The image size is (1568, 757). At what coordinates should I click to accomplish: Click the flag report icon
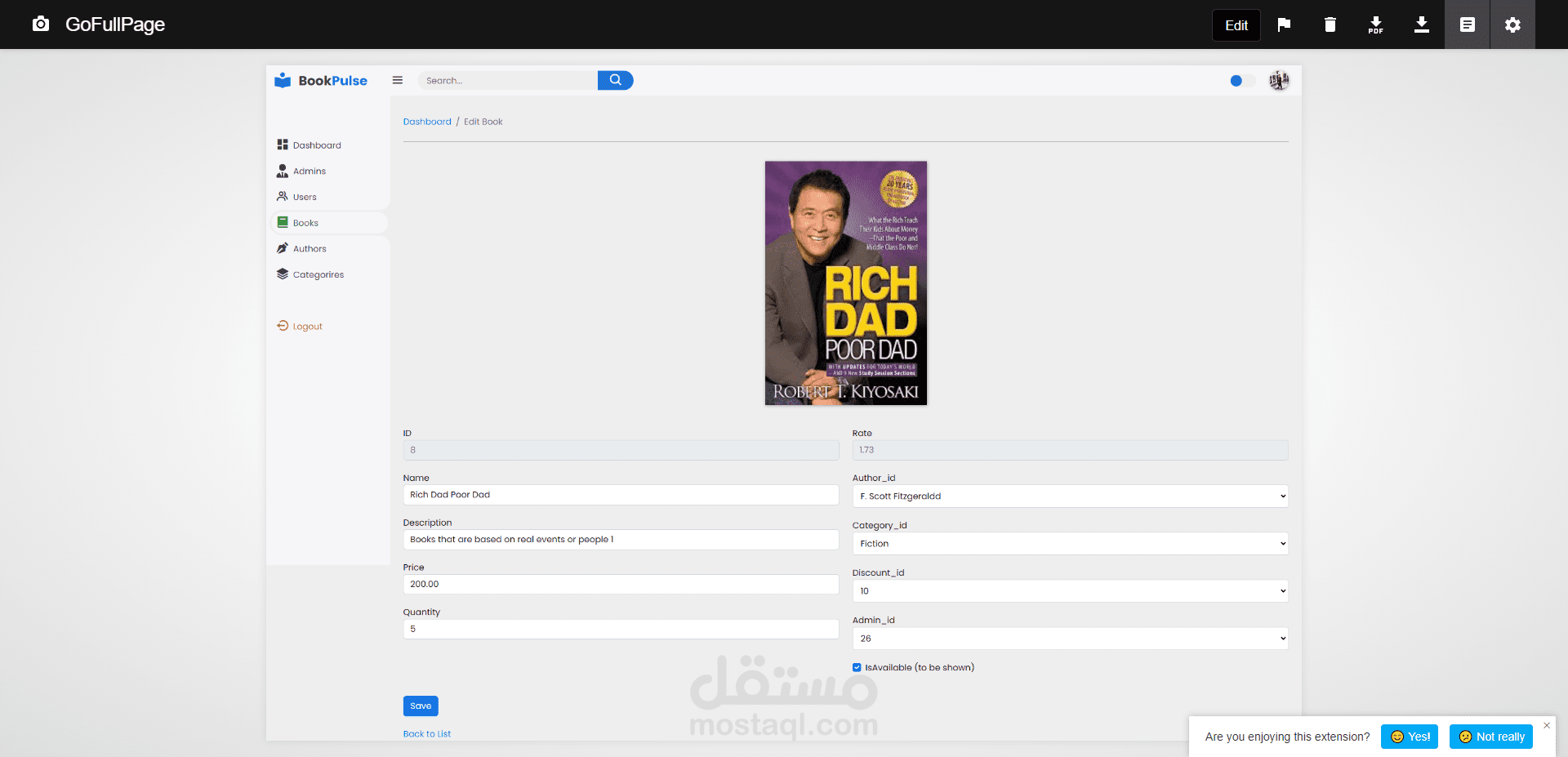click(x=1284, y=24)
